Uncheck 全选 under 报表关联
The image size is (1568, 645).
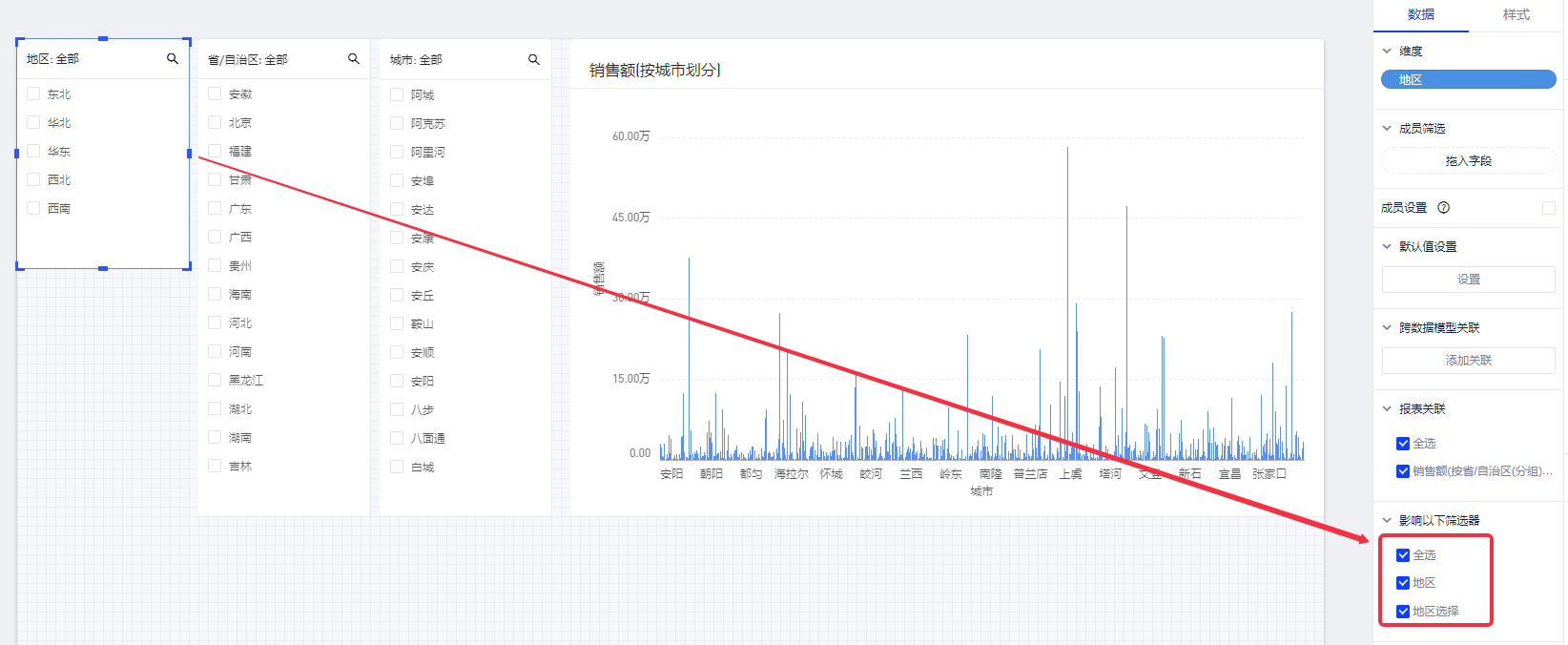(x=1403, y=444)
